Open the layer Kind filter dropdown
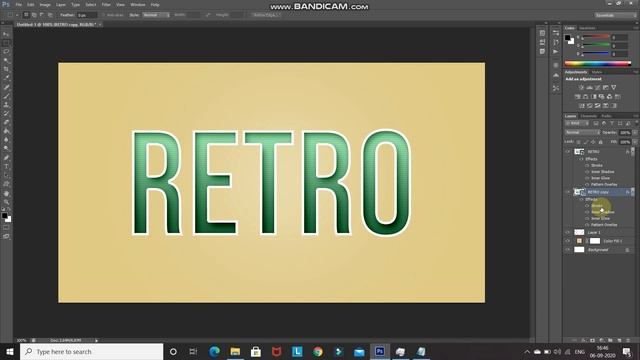Image resolution: width=640 pixels, height=360 pixels. [577, 123]
